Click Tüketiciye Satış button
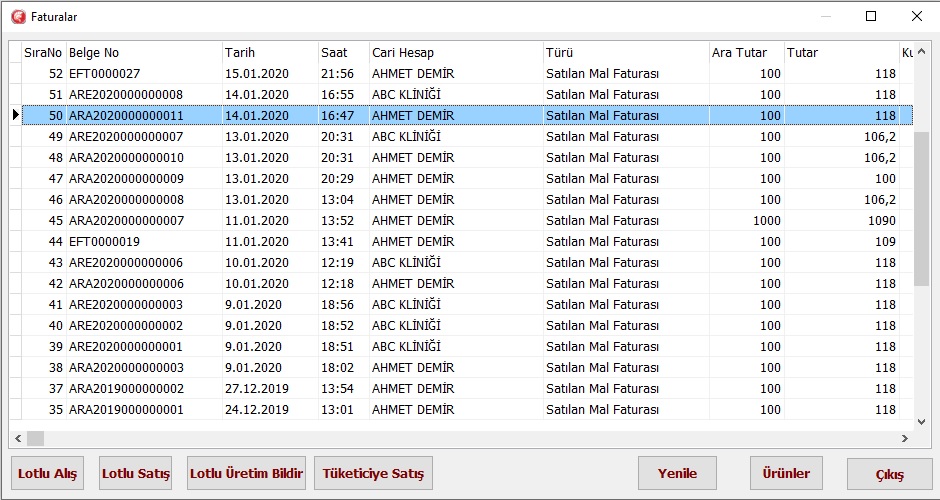940x500 pixels. coord(373,473)
